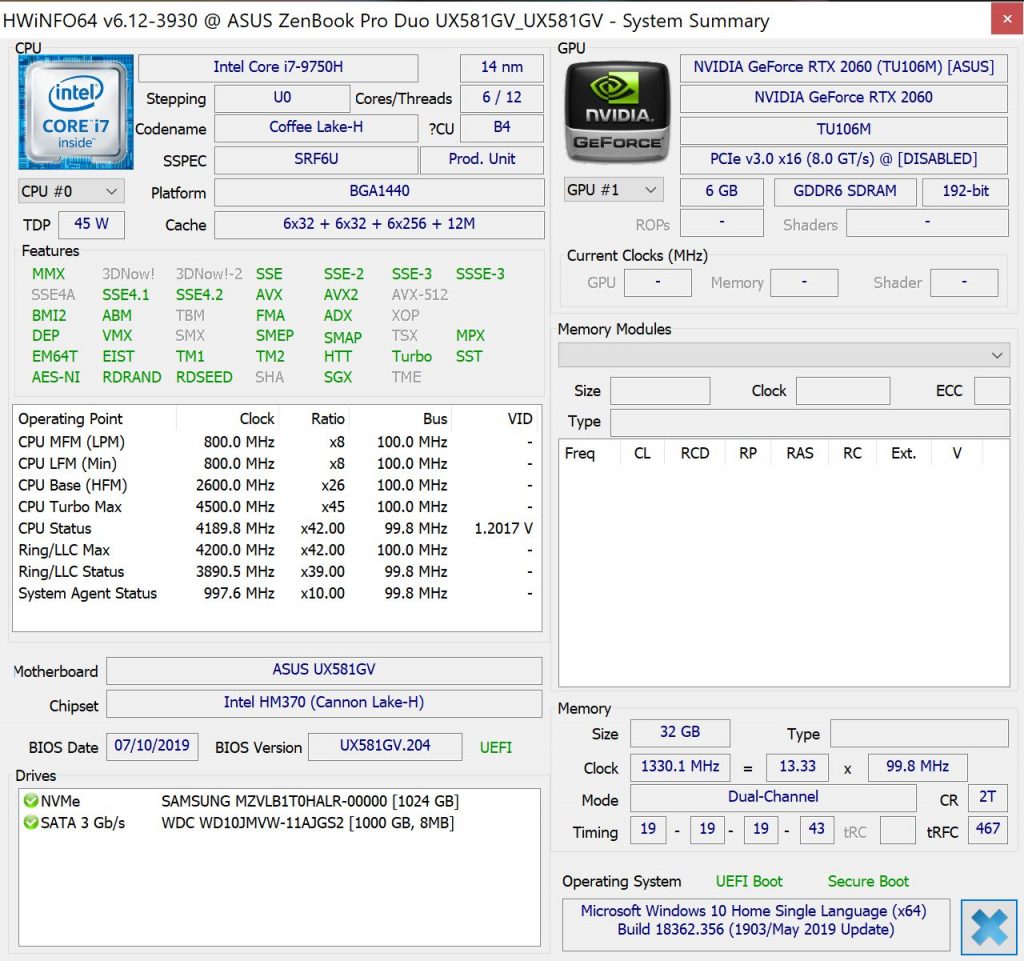Click the Dual-Channel mode field
This screenshot has width=1024, height=961.
[773, 798]
